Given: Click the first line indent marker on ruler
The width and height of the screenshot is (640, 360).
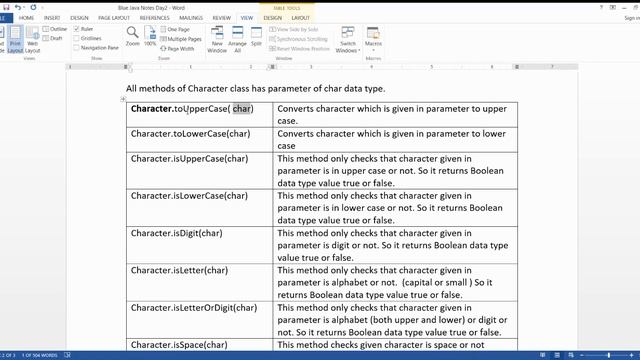Looking at the screenshot, I should [130, 65].
